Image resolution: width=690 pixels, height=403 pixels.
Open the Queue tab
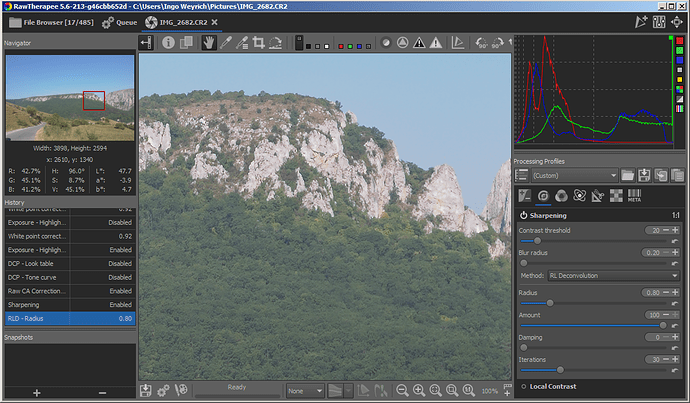pyautogui.click(x=120, y=20)
